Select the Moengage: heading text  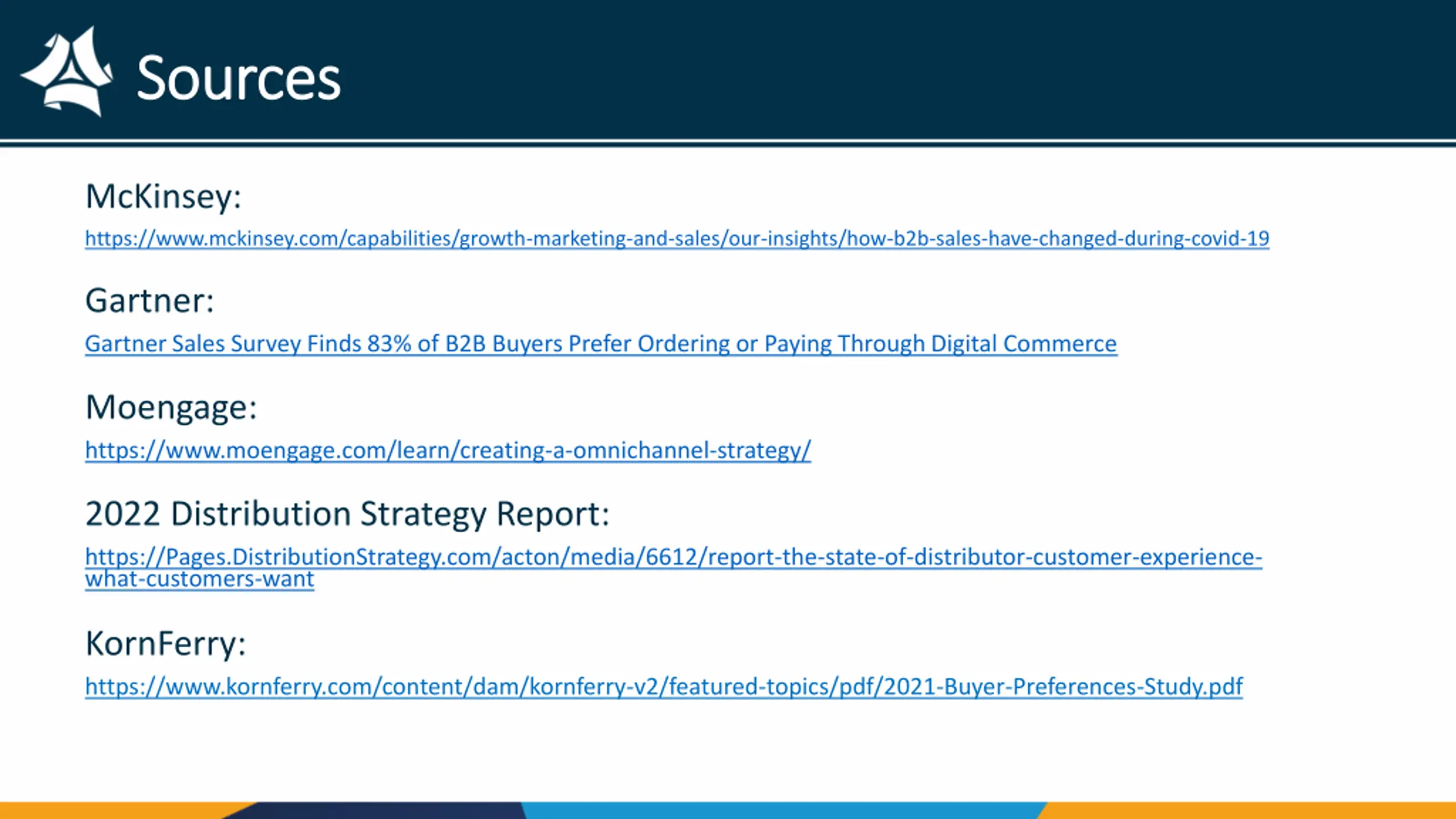(171, 408)
